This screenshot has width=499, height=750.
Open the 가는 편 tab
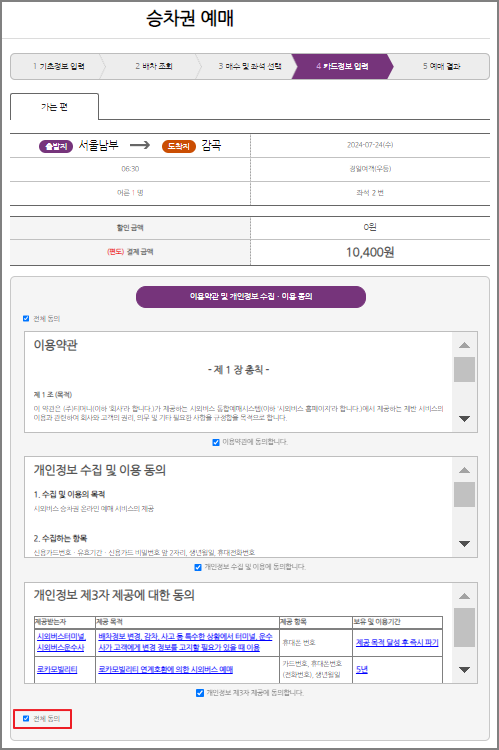click(55, 107)
